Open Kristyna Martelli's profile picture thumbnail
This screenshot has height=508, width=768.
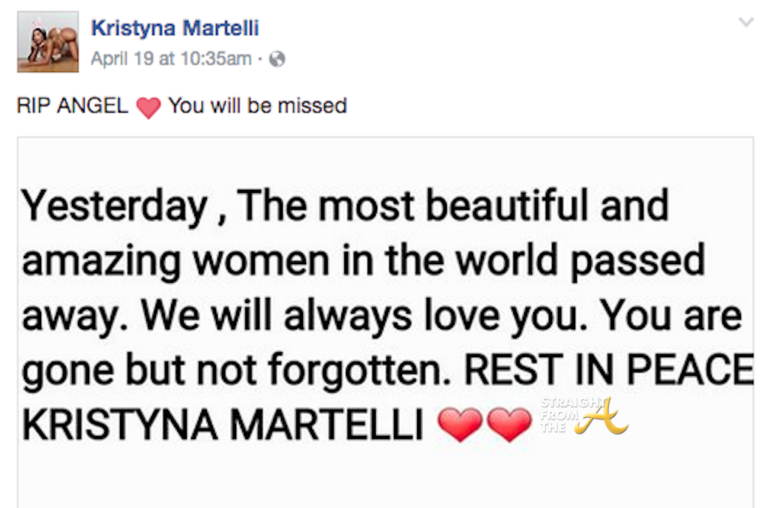(47, 41)
